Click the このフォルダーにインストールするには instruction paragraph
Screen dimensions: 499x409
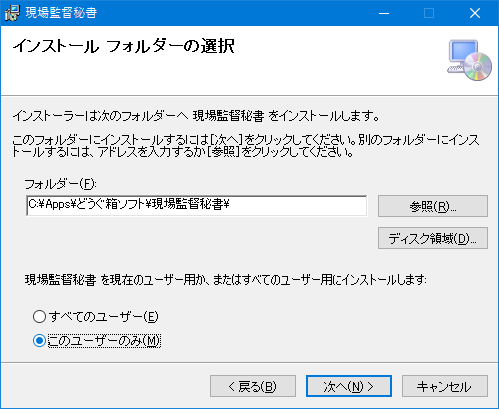tap(246, 146)
